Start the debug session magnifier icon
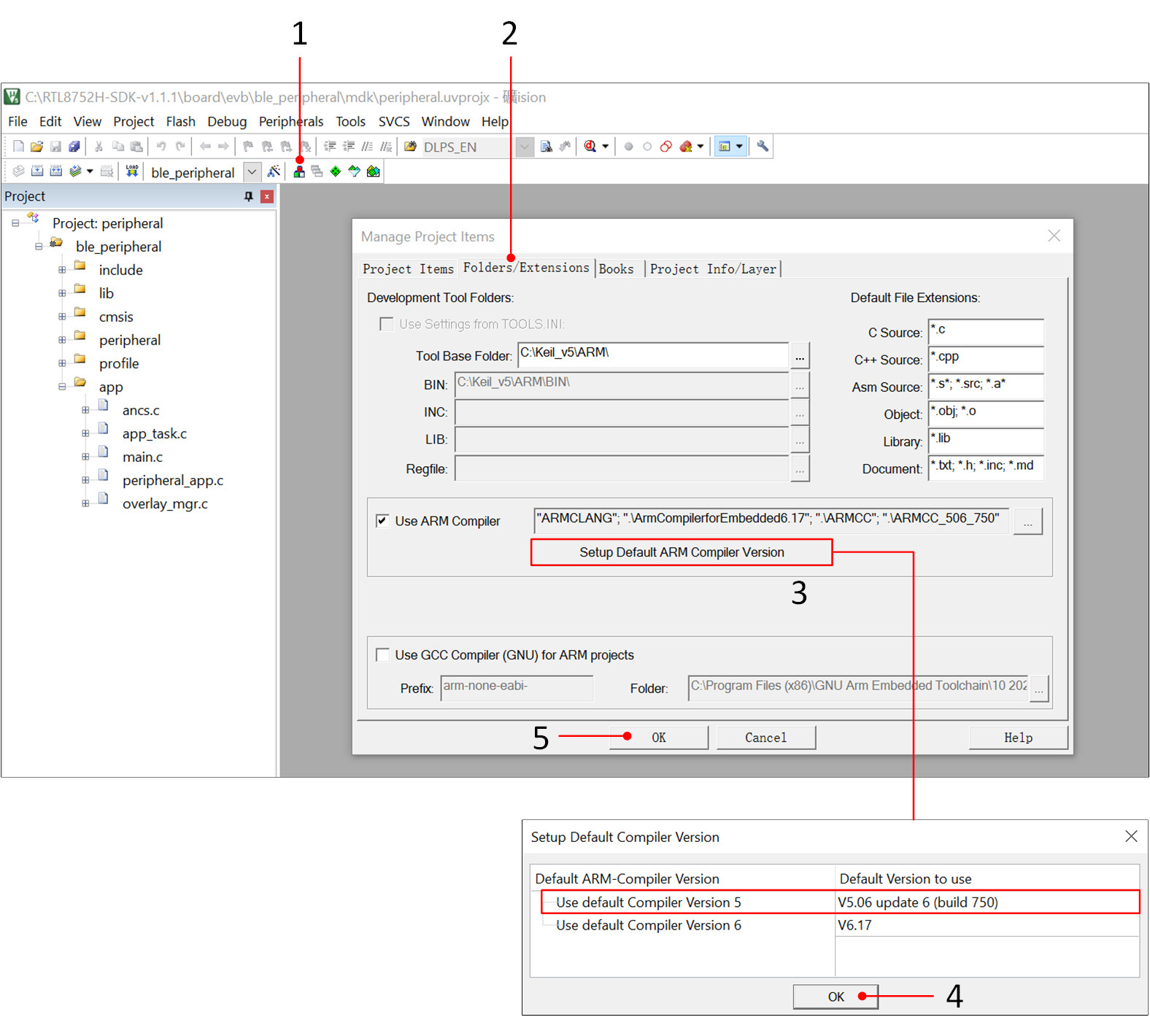The height and width of the screenshot is (1036, 1150). (590, 147)
